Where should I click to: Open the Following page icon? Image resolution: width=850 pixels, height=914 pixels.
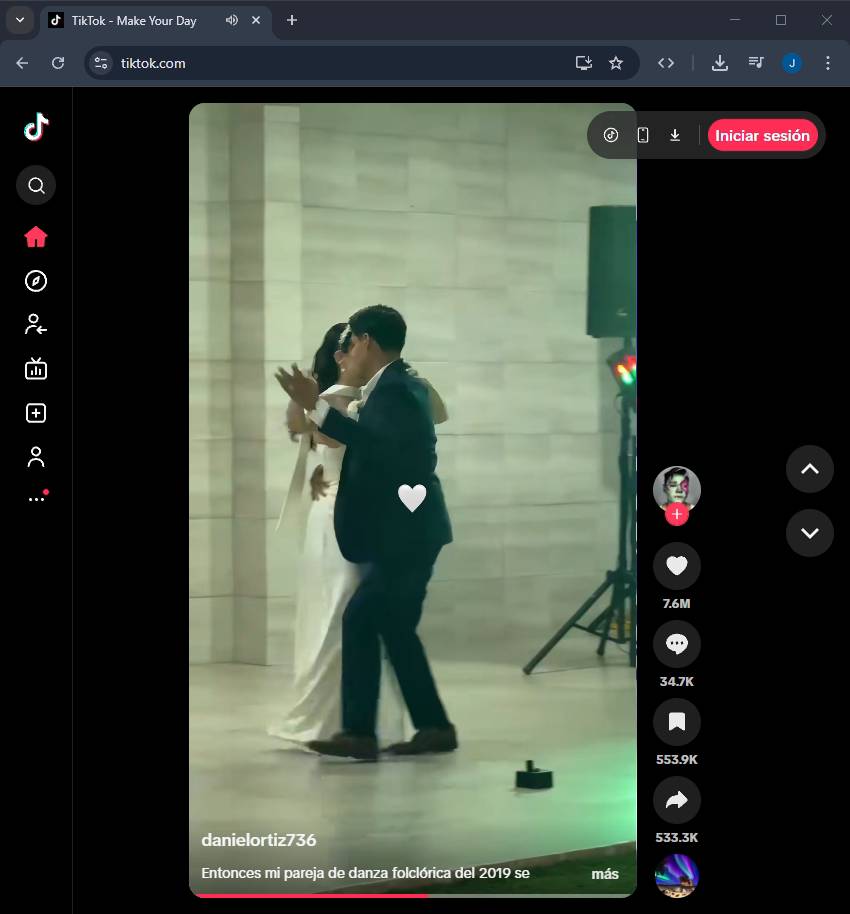[36, 324]
